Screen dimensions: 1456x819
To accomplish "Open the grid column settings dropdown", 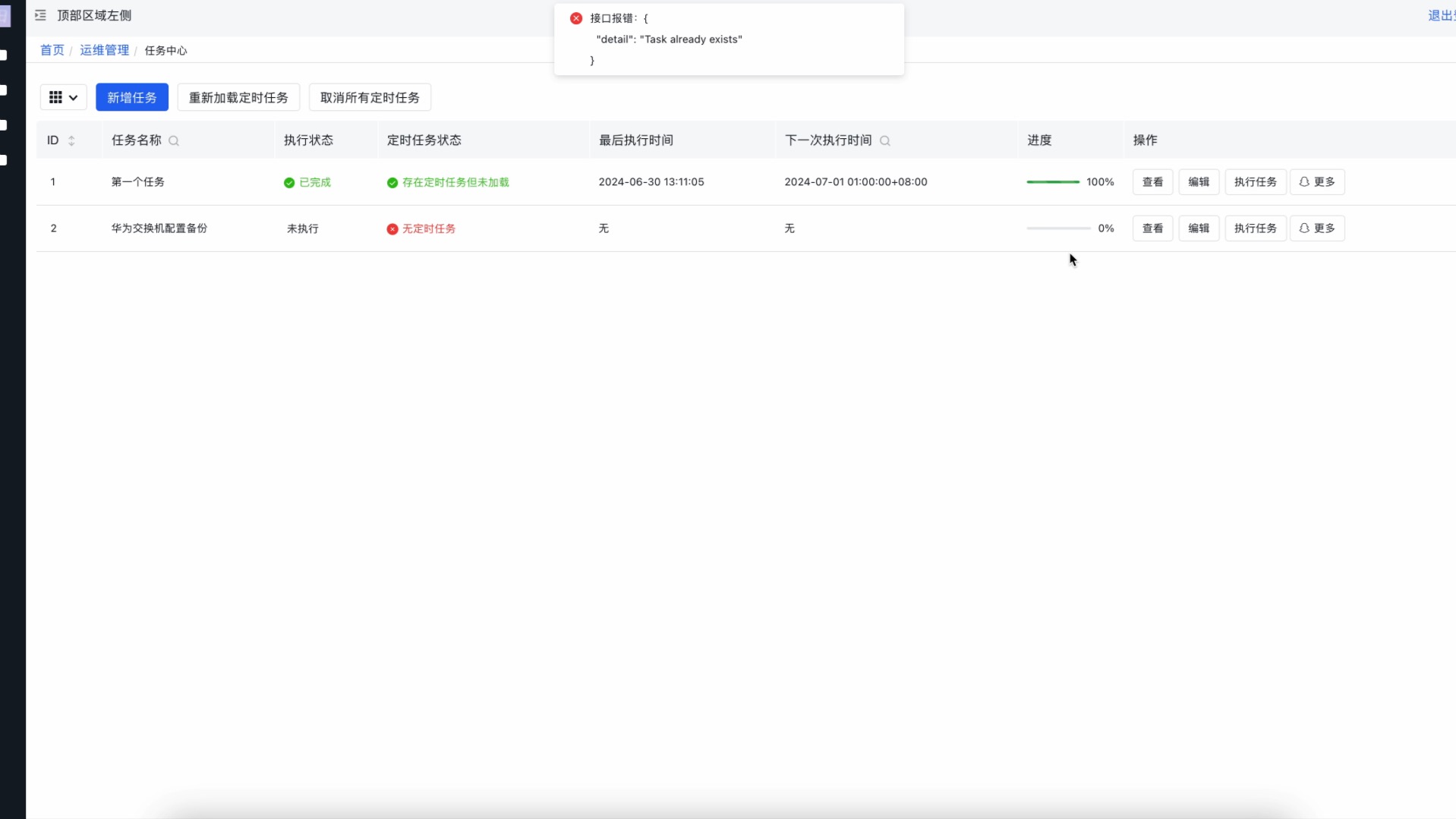I will [63, 97].
